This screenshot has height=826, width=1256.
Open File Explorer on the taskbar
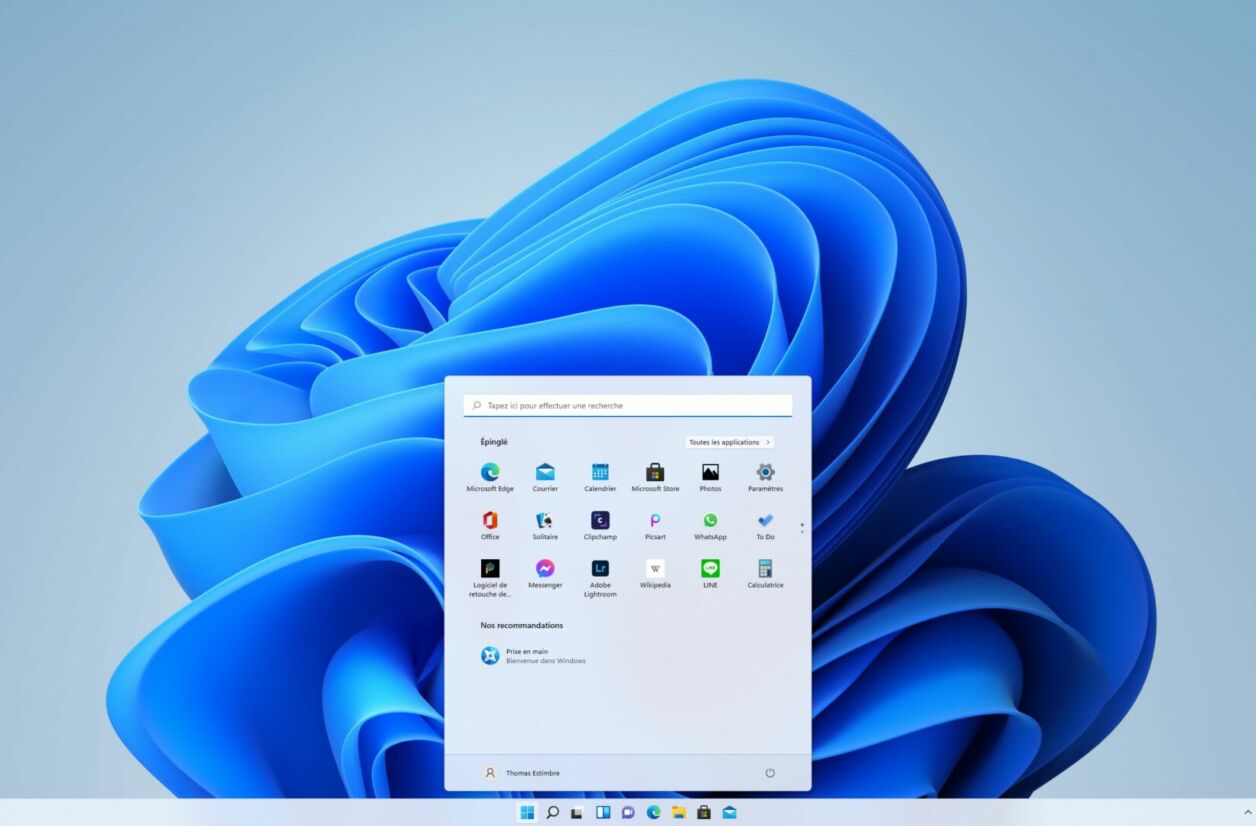679,812
